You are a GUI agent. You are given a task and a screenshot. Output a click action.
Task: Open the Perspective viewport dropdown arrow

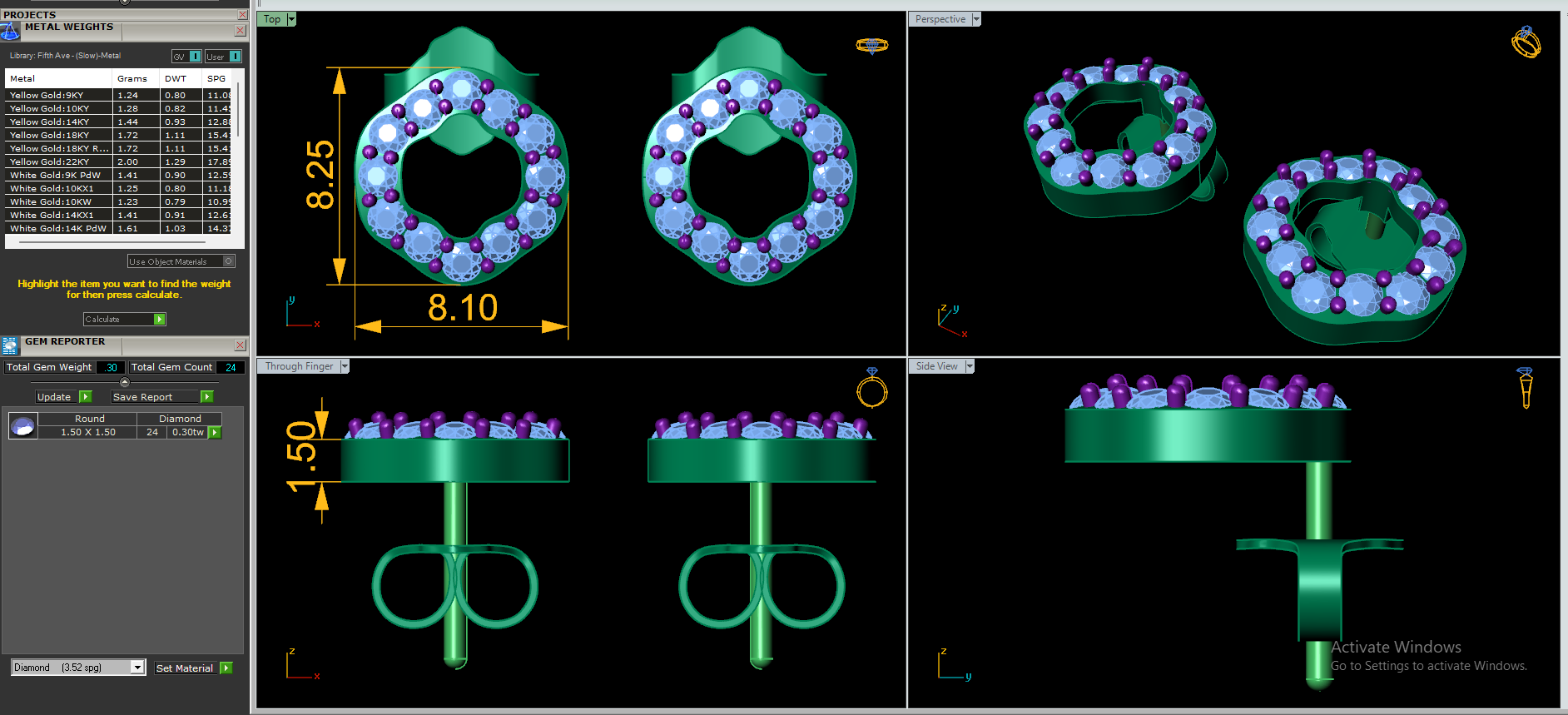point(976,19)
